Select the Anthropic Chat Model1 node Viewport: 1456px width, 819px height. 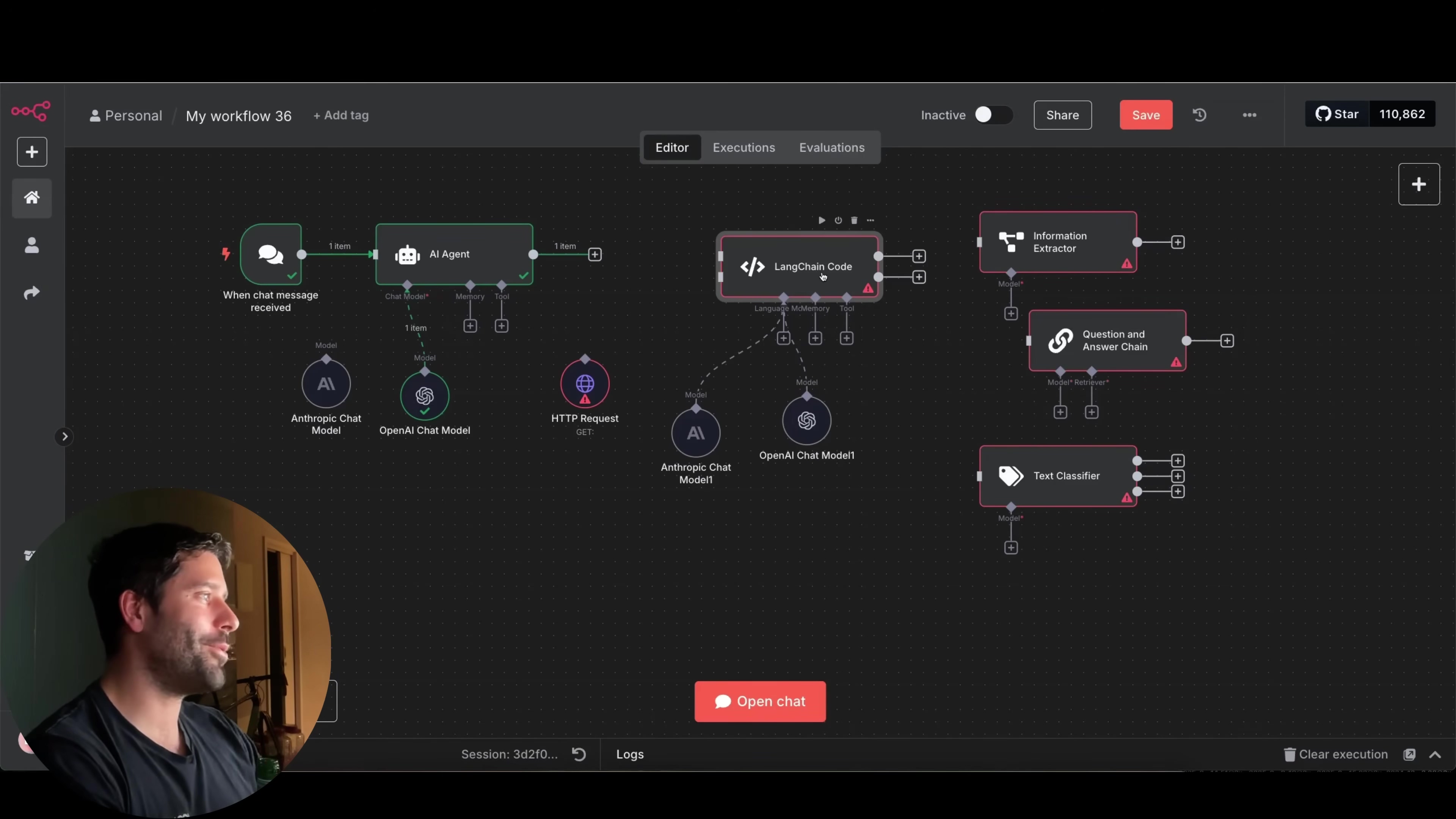point(695,432)
